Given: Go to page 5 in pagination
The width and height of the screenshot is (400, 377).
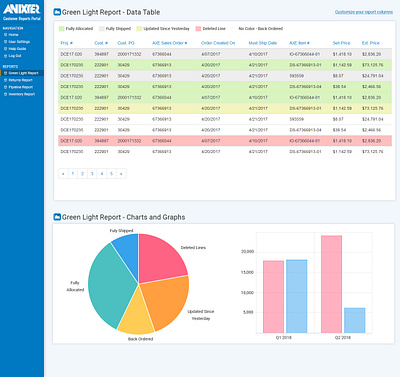Looking at the screenshot, I should [x=111, y=174].
